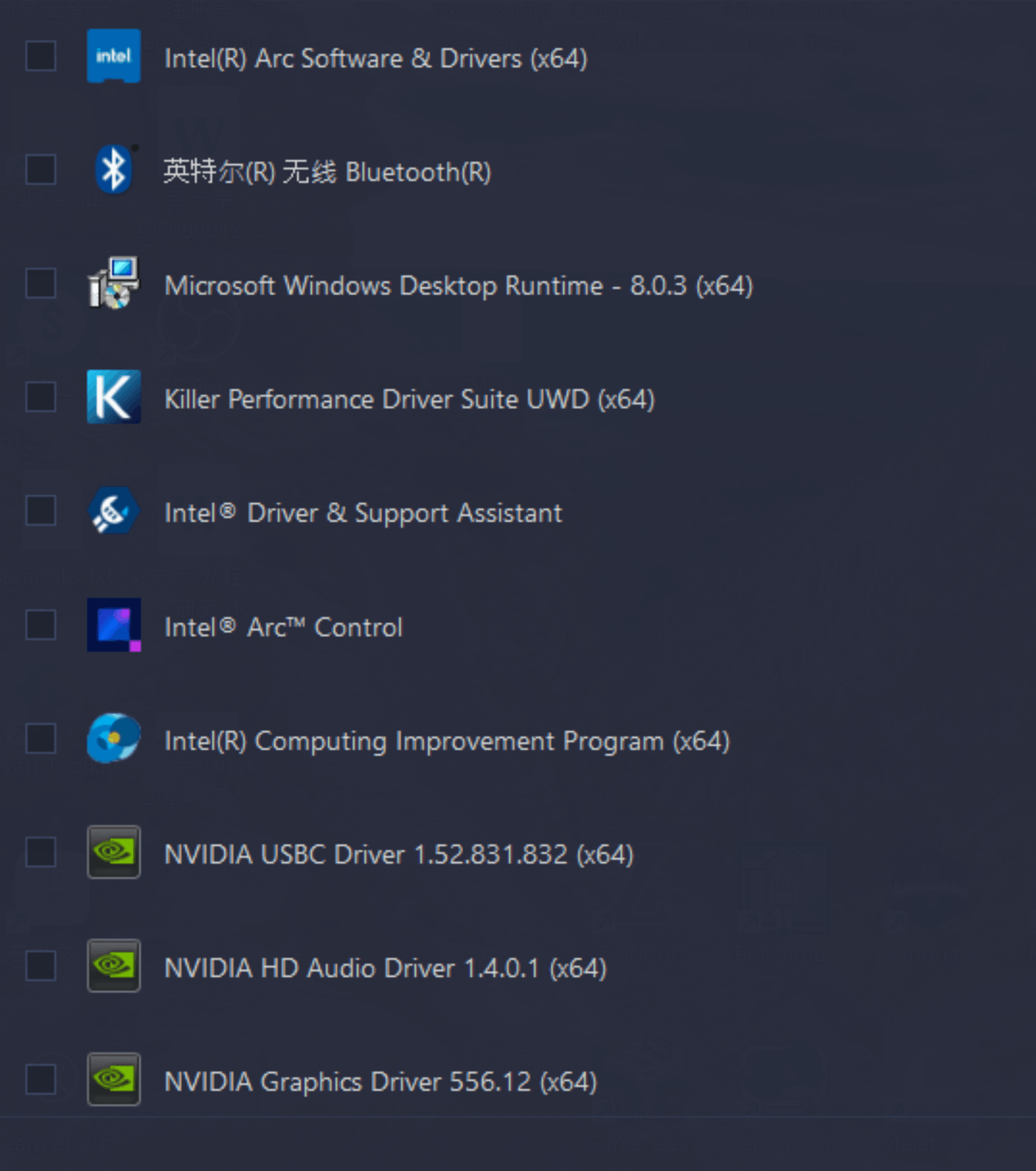The height and width of the screenshot is (1171, 1036).
Task: Click "Killer Performance Driver Suite UWD (x64)" text
Action: pyautogui.click(x=410, y=399)
